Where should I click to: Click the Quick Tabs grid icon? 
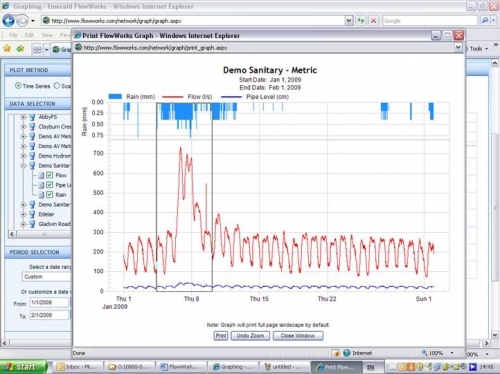37,50
